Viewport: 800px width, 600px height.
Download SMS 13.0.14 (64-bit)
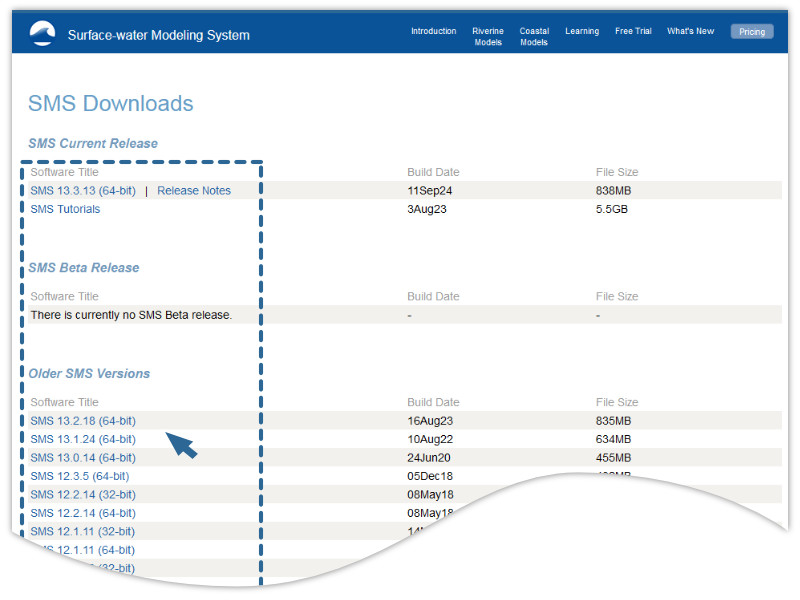click(83, 458)
